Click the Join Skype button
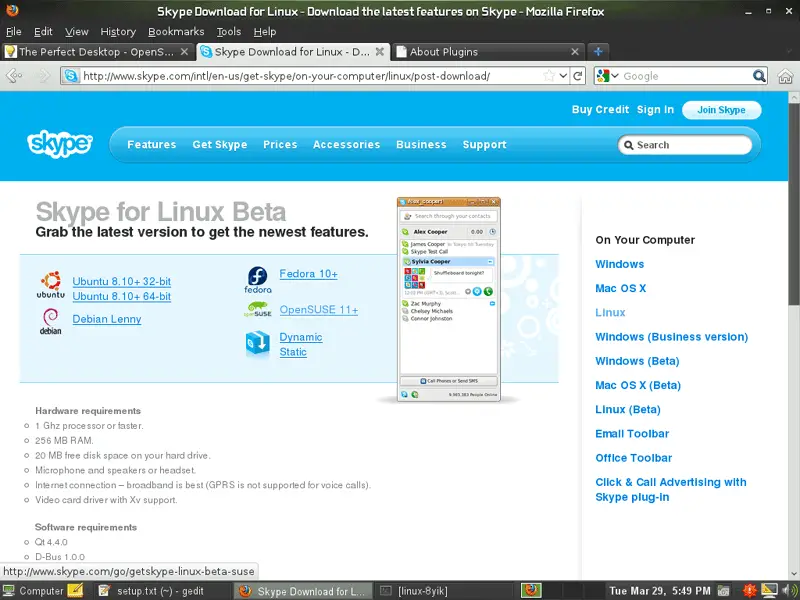Screen dimensions: 800x600 (x=721, y=110)
